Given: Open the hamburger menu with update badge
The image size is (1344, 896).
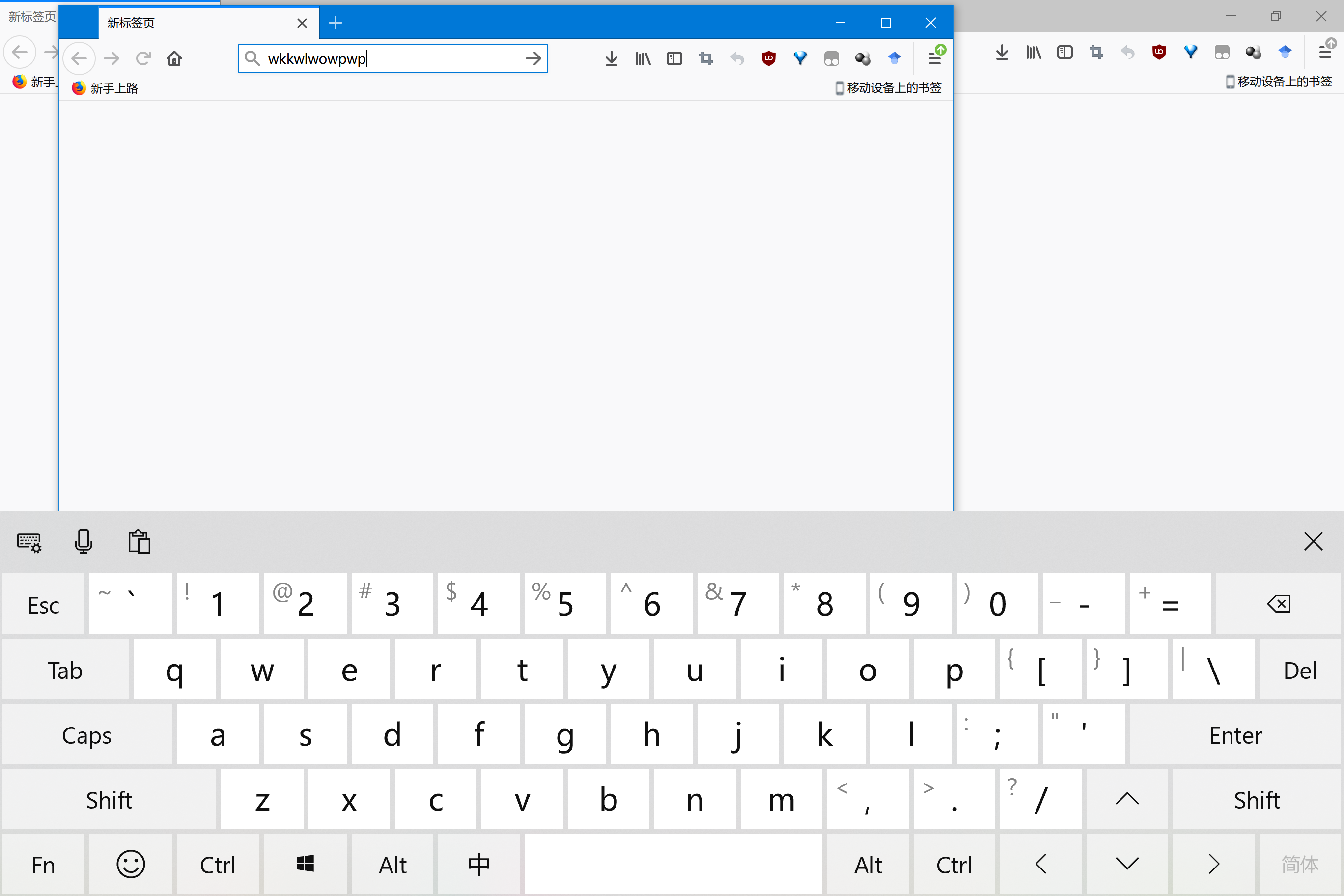Looking at the screenshot, I should [935, 57].
